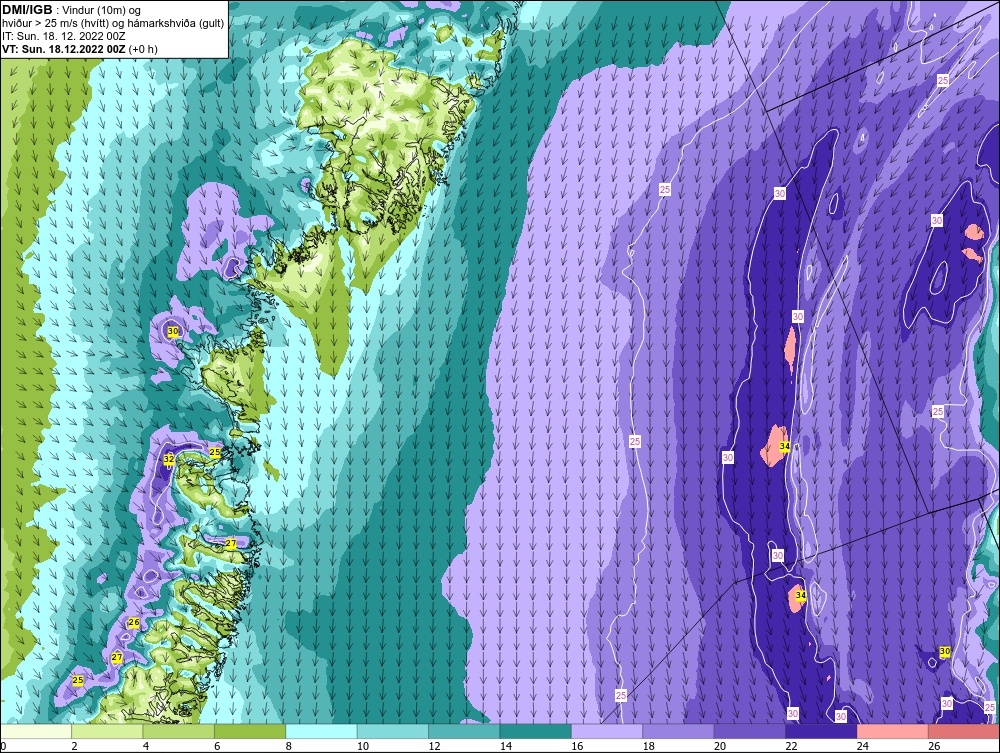The height and width of the screenshot is (753, 1000).
Task: Click legend scale value 16
Action: pyautogui.click(x=577, y=746)
